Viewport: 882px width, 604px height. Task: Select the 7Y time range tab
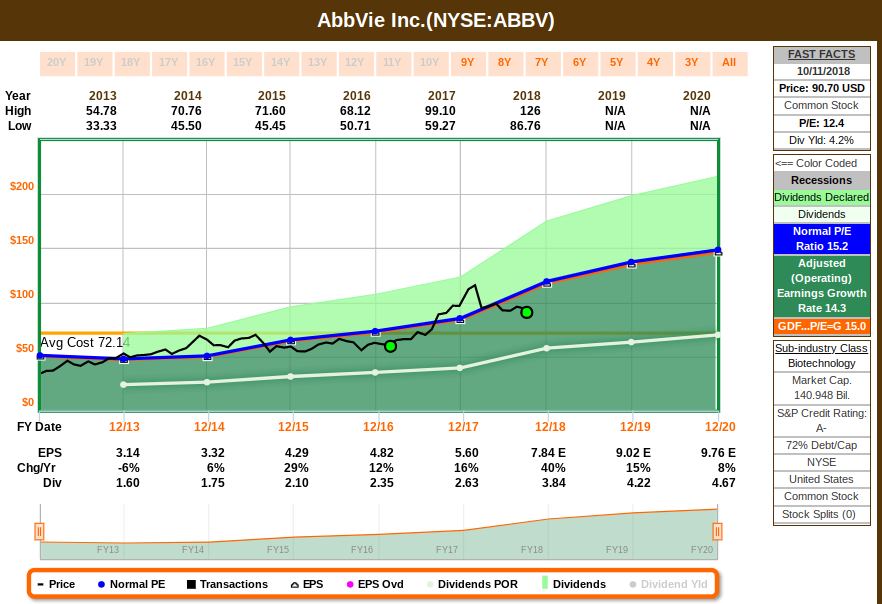[x=542, y=63]
